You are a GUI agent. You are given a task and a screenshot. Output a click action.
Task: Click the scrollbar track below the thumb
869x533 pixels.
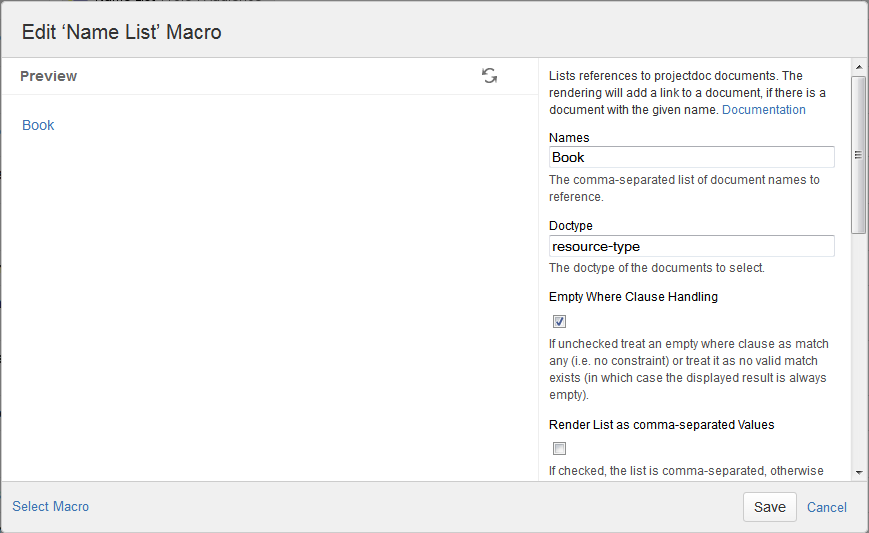(858, 350)
